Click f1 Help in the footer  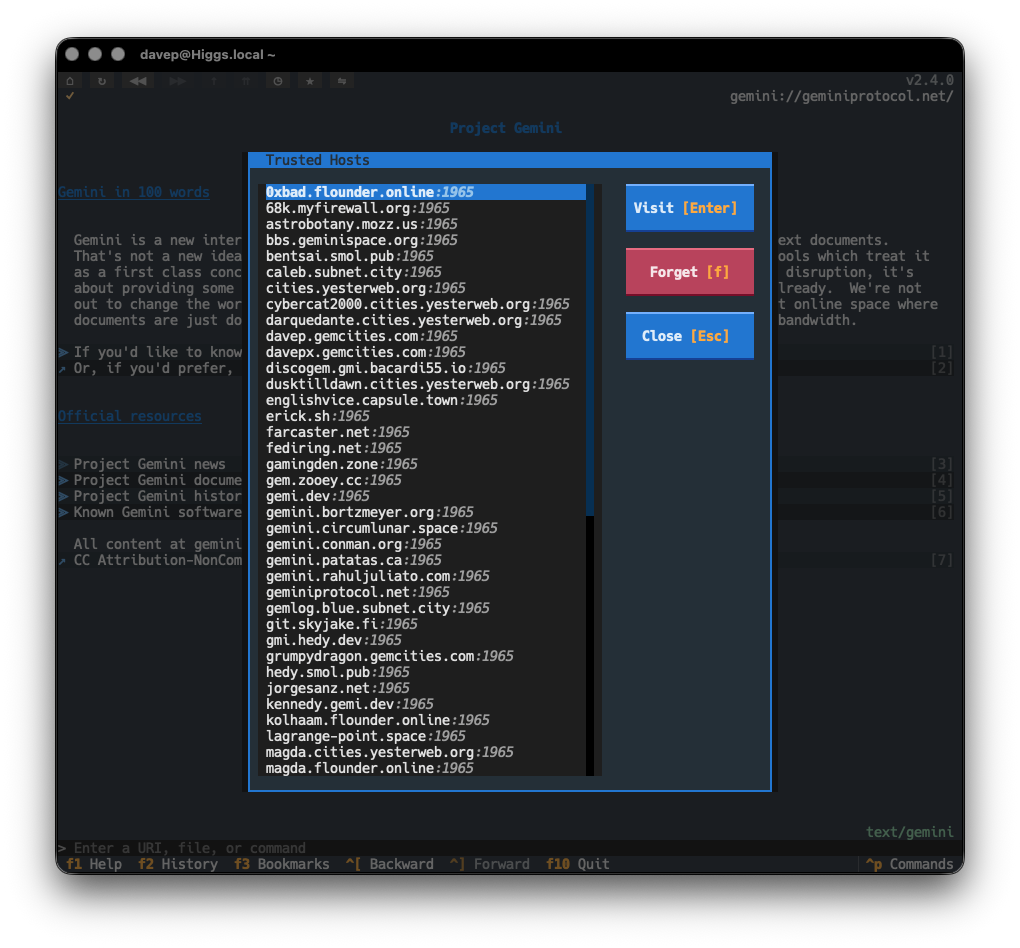[x=94, y=864]
